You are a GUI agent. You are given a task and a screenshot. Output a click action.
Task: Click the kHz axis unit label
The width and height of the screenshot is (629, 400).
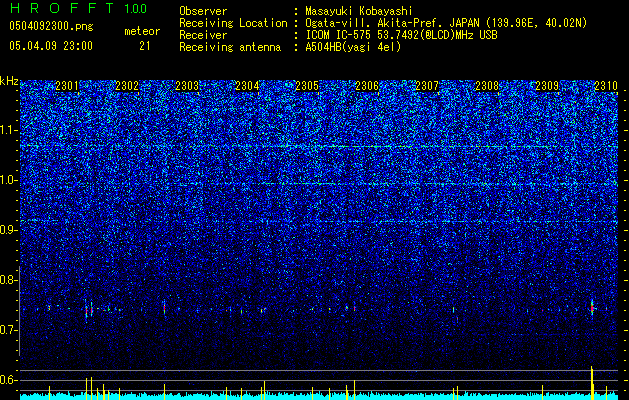[9, 81]
